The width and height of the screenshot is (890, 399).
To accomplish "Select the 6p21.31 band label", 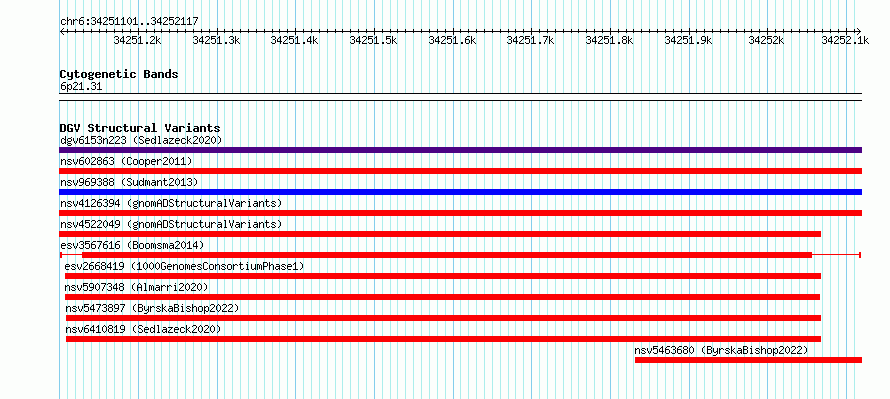I will 81,87.
